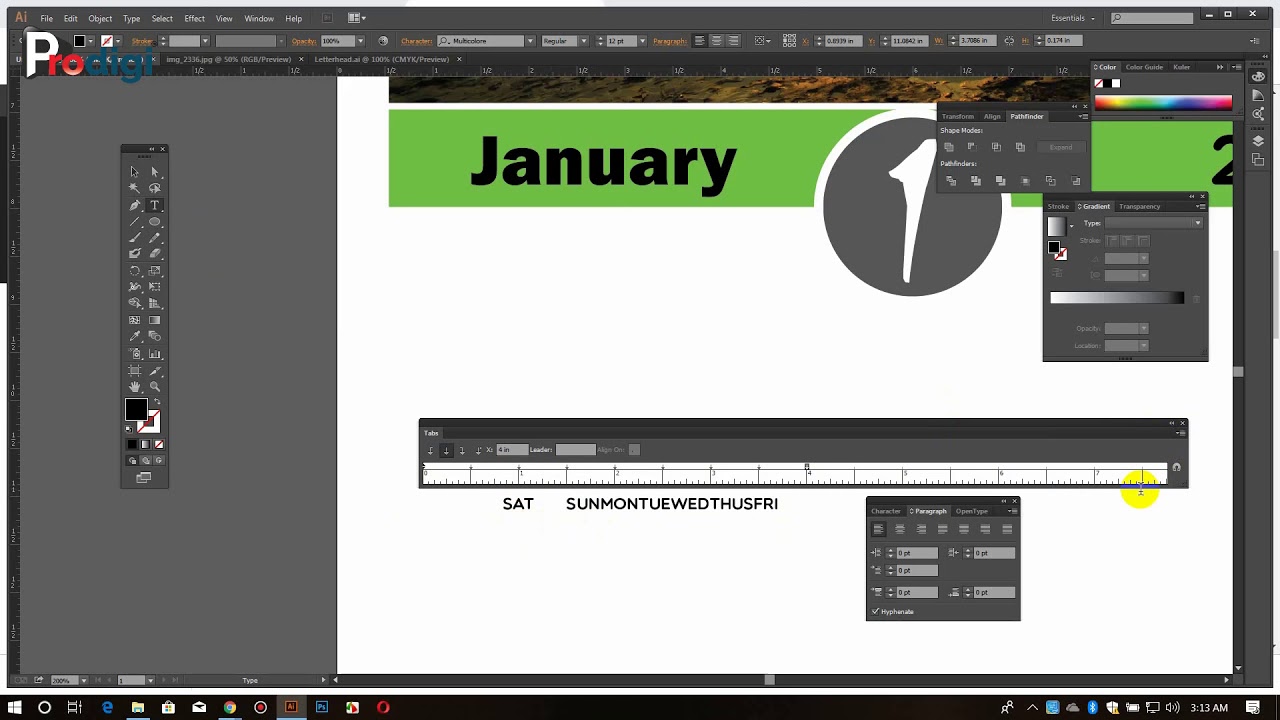Set paragraph align center in control bar
The width and height of the screenshot is (1280, 720).
click(x=717, y=41)
